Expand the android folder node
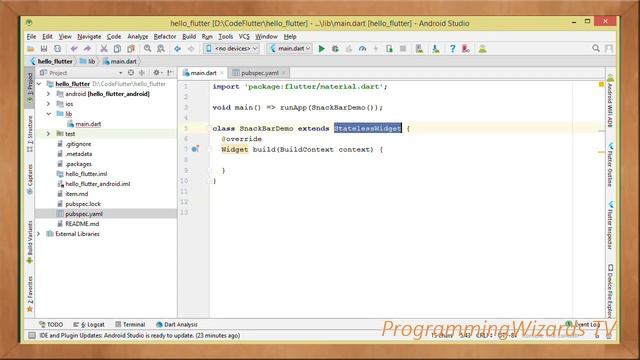Screen dimensions: 640x360 48,94
